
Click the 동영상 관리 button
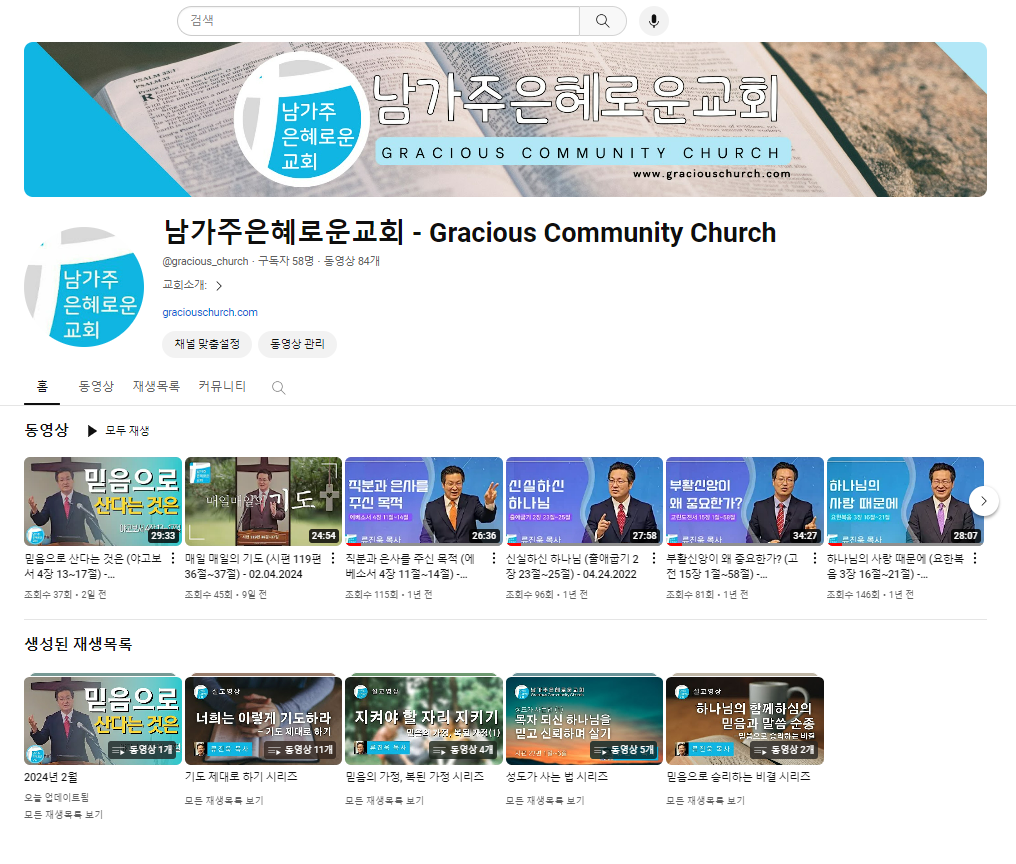click(297, 344)
